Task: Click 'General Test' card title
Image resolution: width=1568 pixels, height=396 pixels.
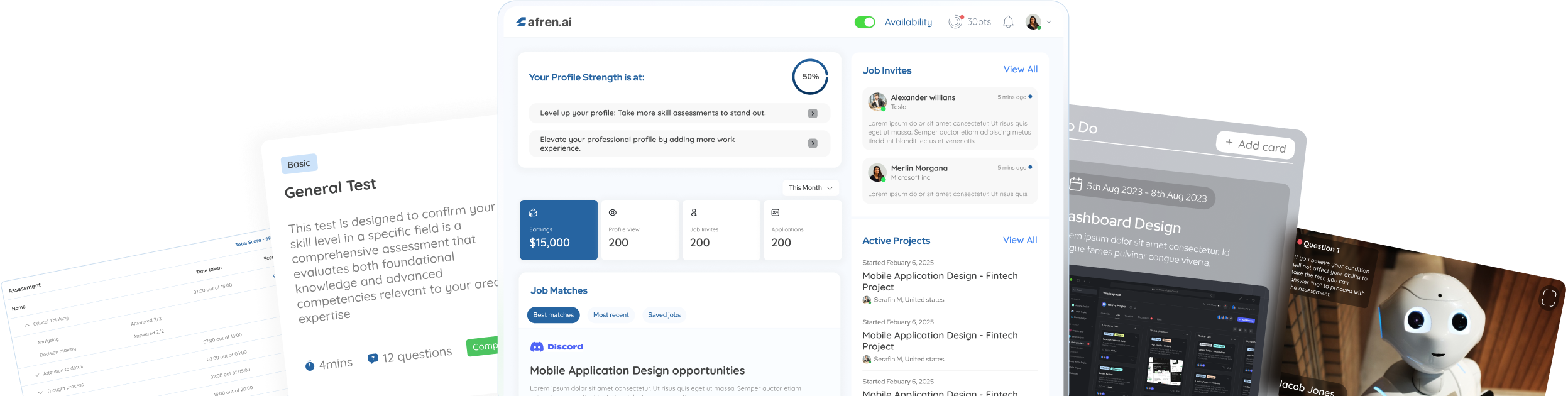Action: (330, 188)
